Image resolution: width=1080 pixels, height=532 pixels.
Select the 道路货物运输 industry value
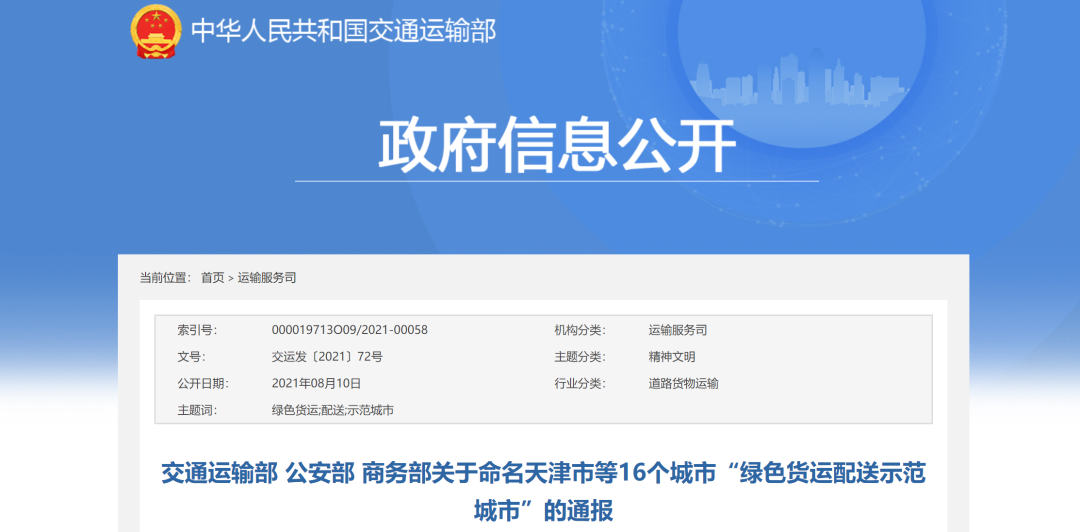683,384
